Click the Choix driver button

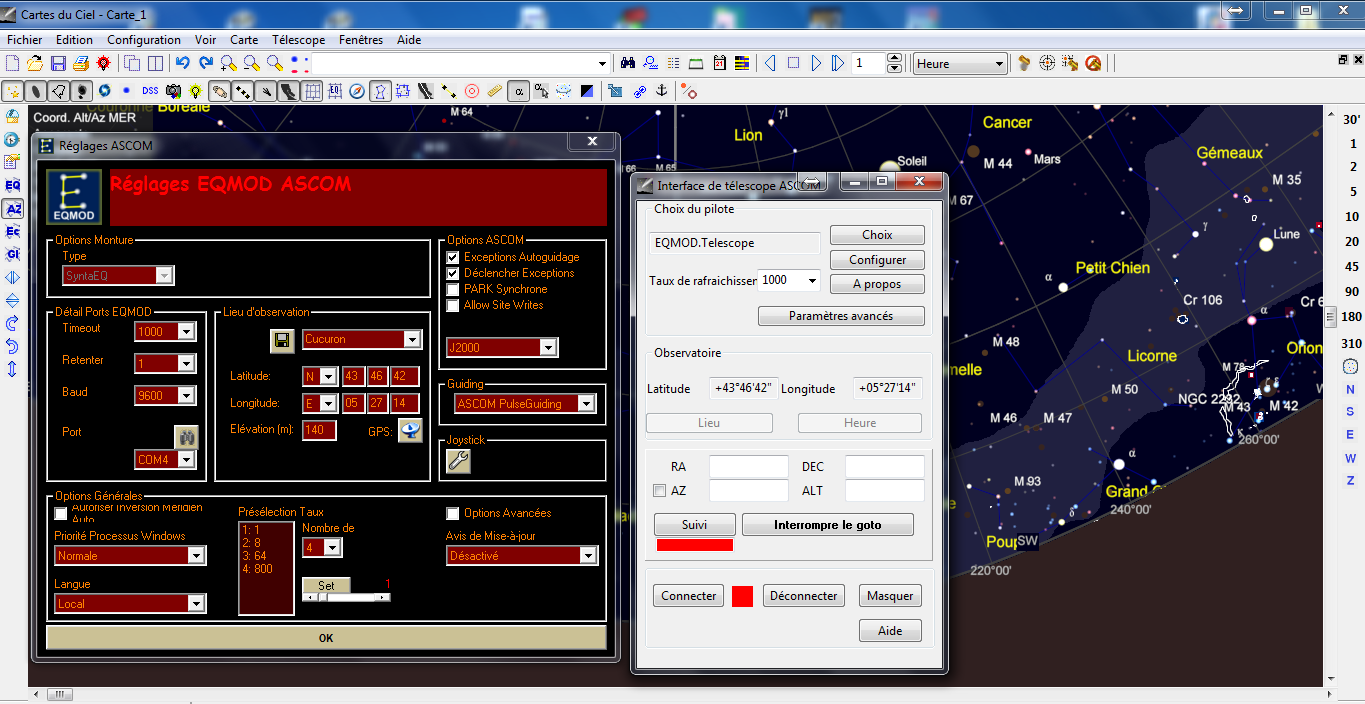click(x=877, y=235)
